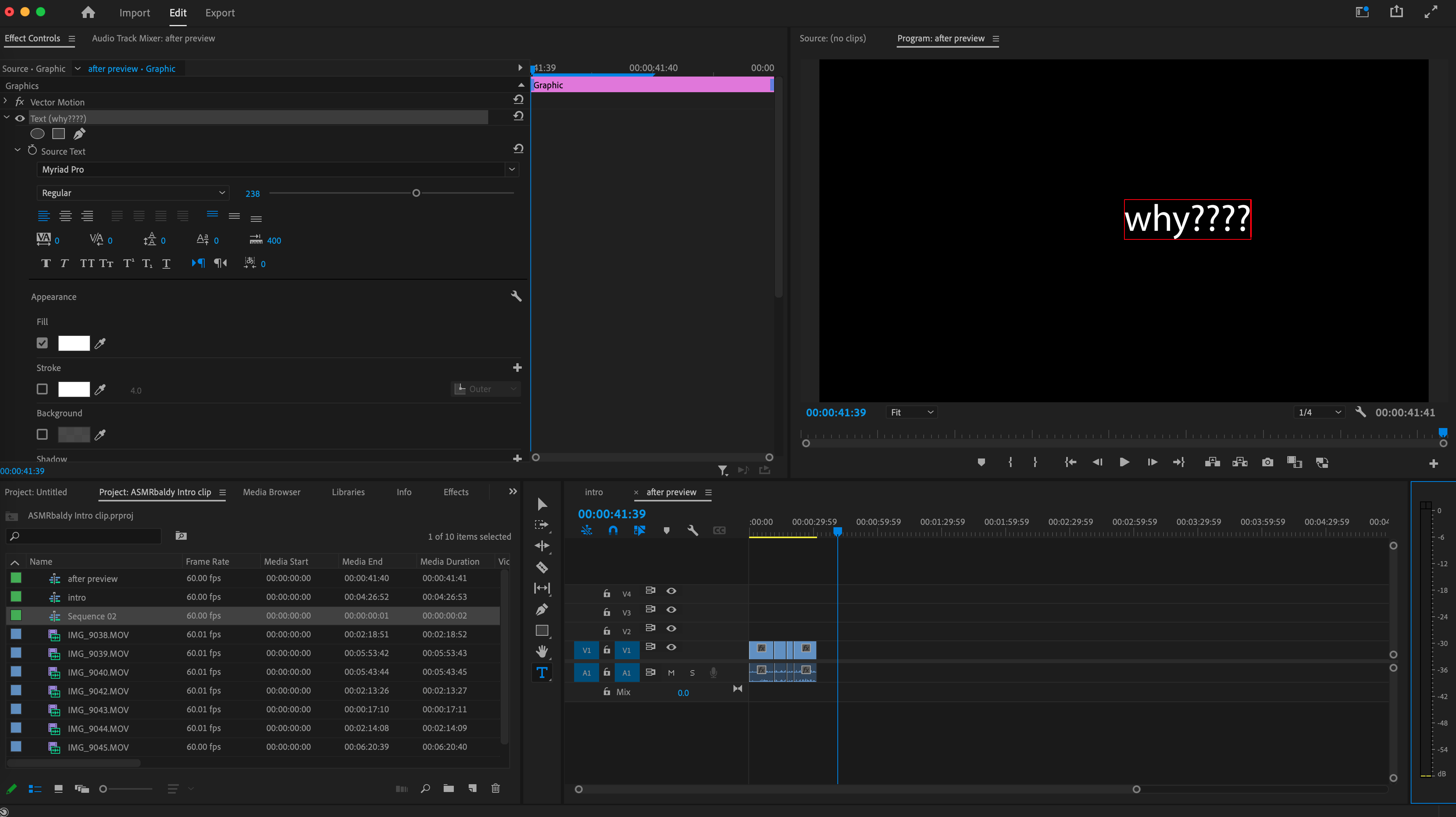Click the white Fill color swatch
The width and height of the screenshot is (1456, 817).
tap(74, 343)
